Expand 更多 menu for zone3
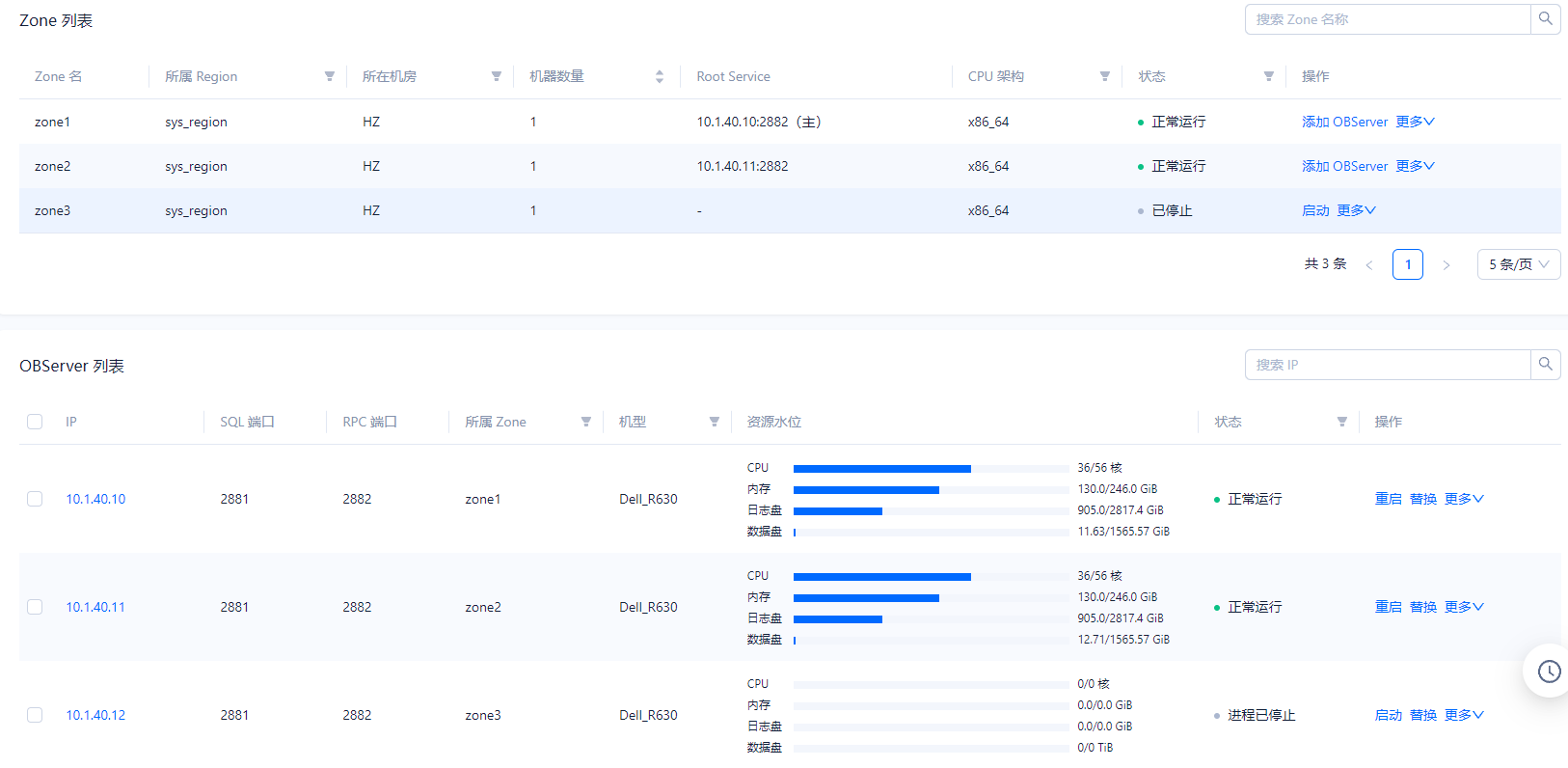The height and width of the screenshot is (768, 1568). coord(1357,210)
